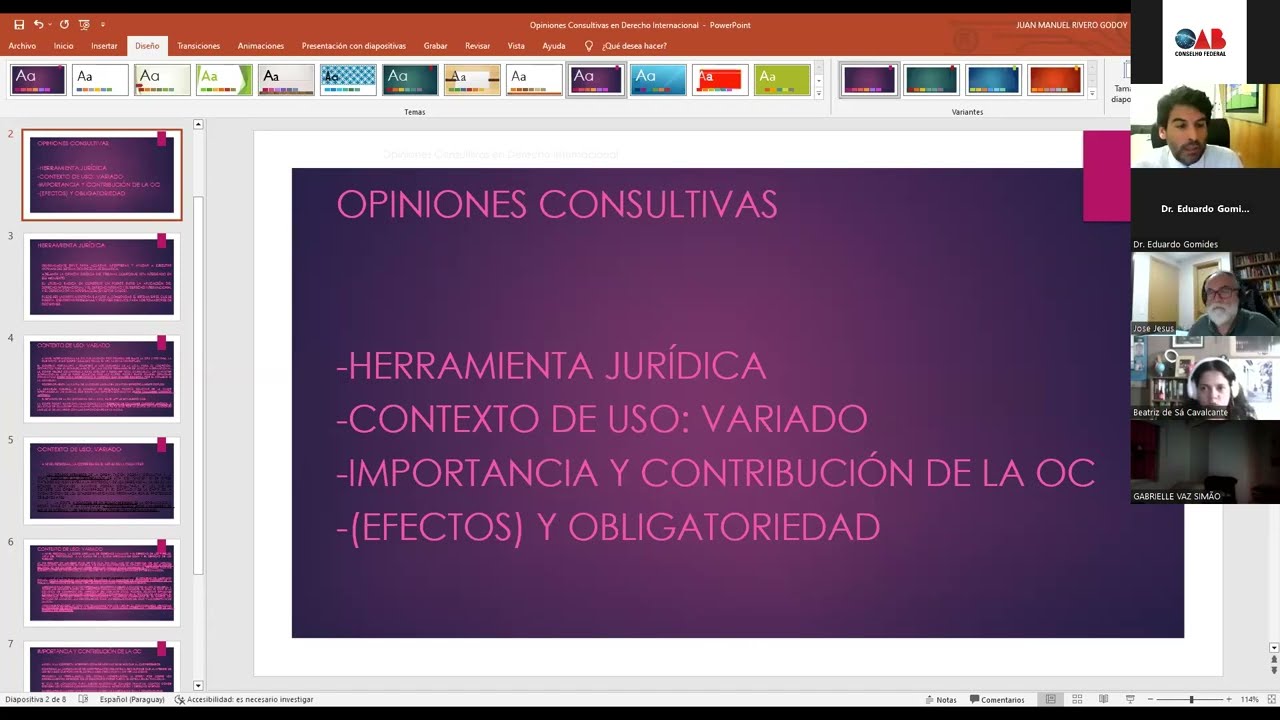
Task: Open the Grabar tab
Action: pos(435,46)
